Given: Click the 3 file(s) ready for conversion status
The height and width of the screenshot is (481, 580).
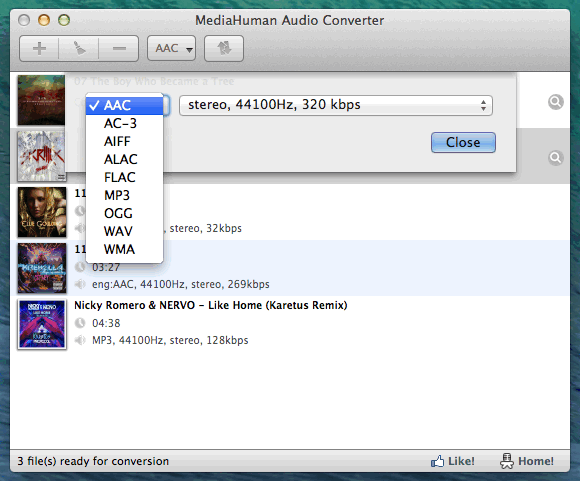Looking at the screenshot, I should 93,461.
